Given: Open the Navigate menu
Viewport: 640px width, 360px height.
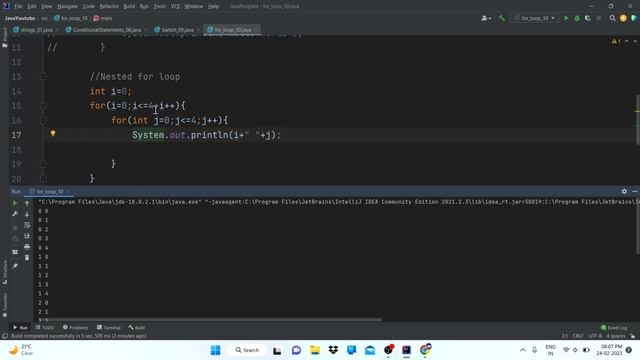Looking at the screenshot, I should coord(67,6).
